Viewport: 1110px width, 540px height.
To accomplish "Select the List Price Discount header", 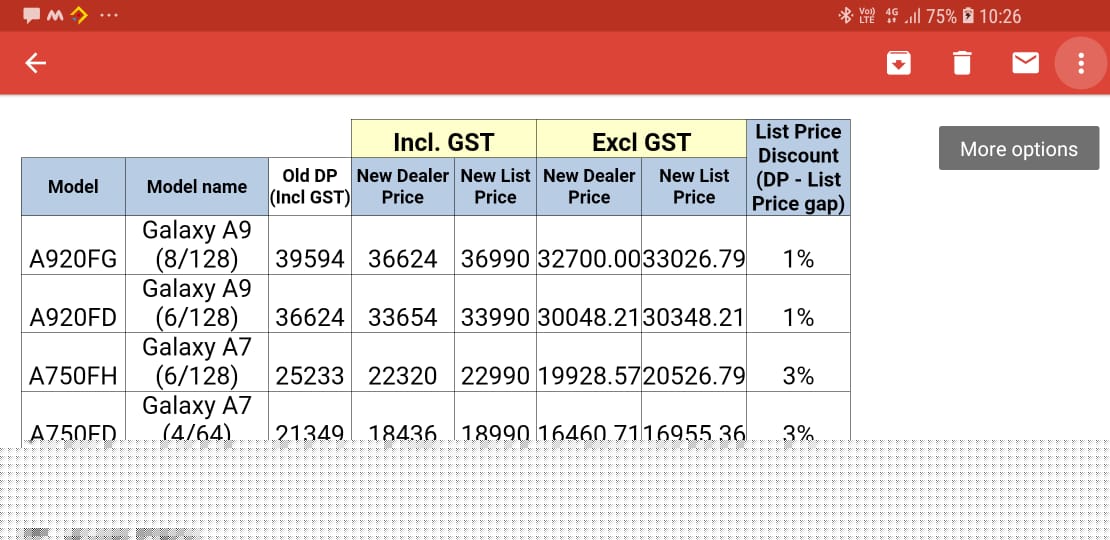I will coord(798,167).
